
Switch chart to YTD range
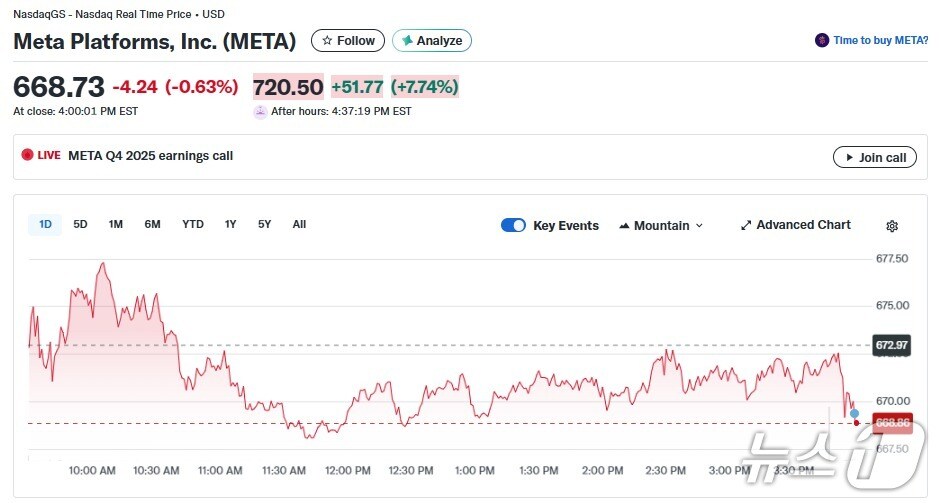[193, 225]
